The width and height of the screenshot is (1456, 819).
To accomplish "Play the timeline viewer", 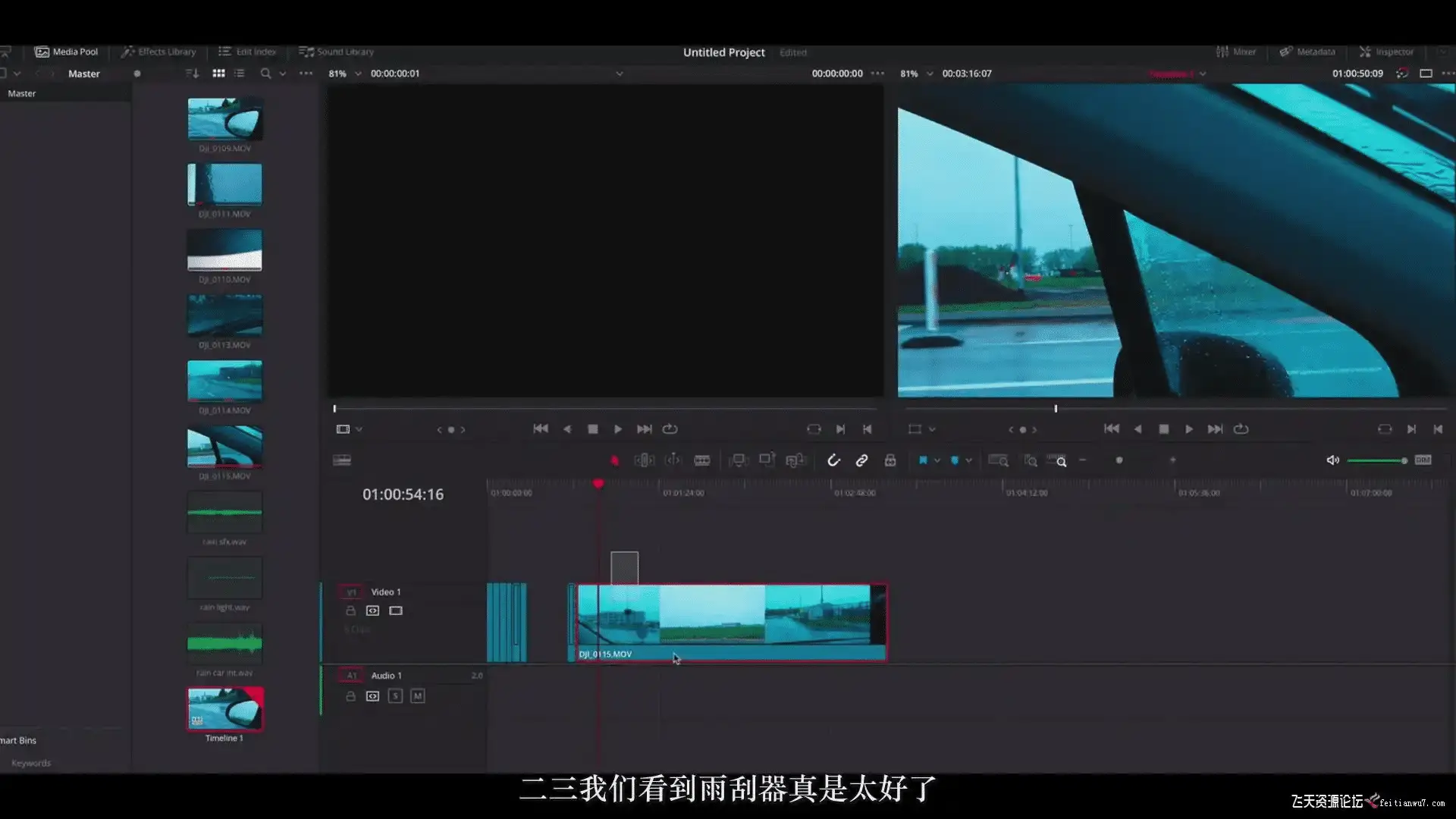I will pos(1188,429).
